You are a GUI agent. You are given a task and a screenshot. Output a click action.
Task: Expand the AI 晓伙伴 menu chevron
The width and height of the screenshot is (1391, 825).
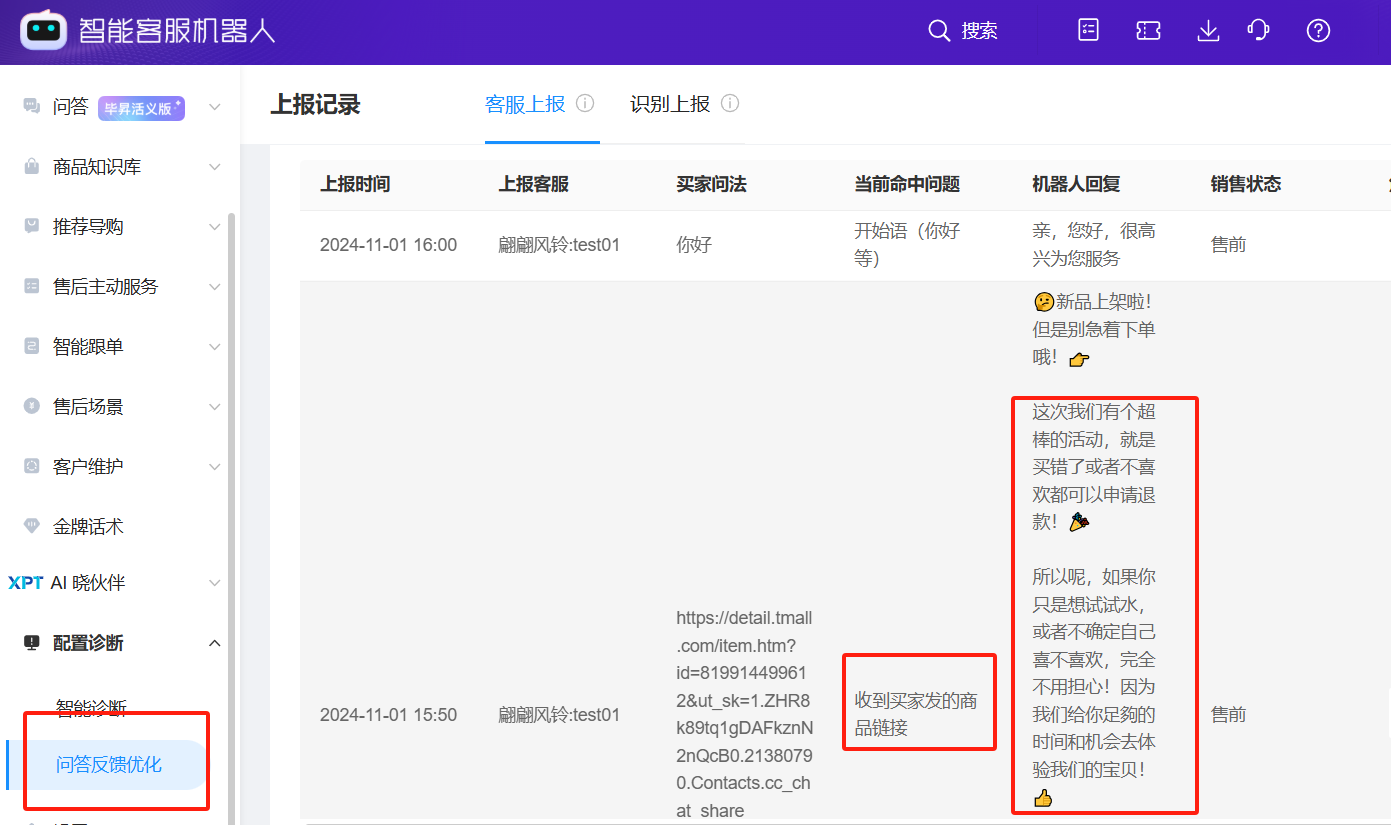(215, 583)
